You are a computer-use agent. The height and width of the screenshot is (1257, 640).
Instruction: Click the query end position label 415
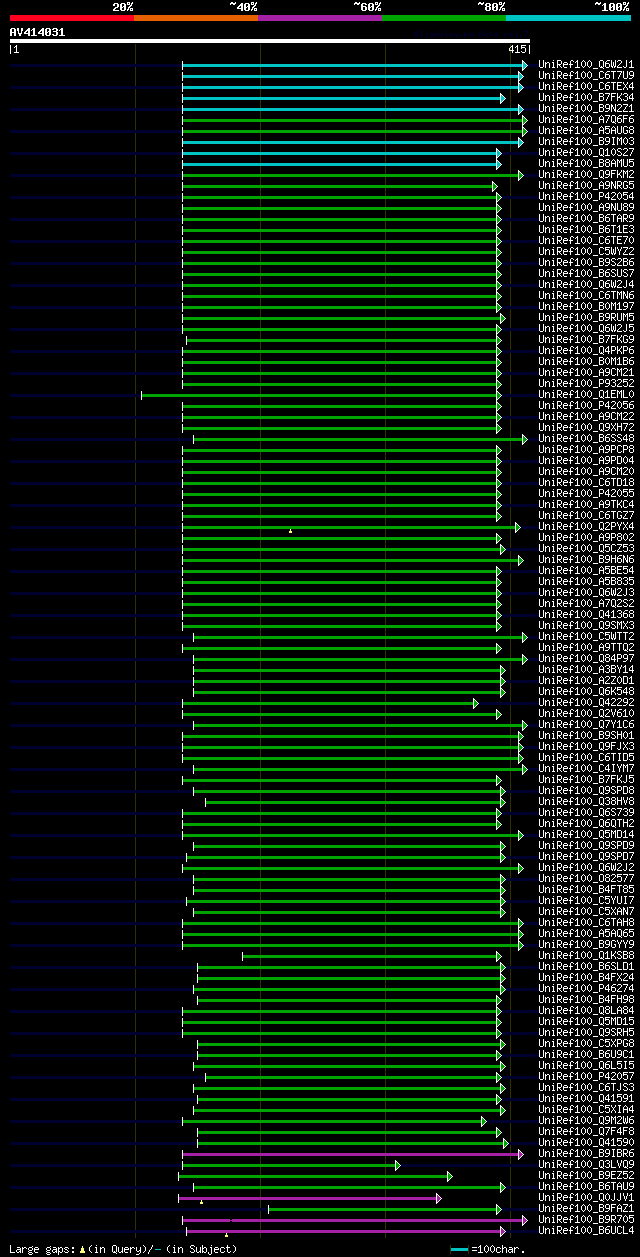tap(517, 49)
